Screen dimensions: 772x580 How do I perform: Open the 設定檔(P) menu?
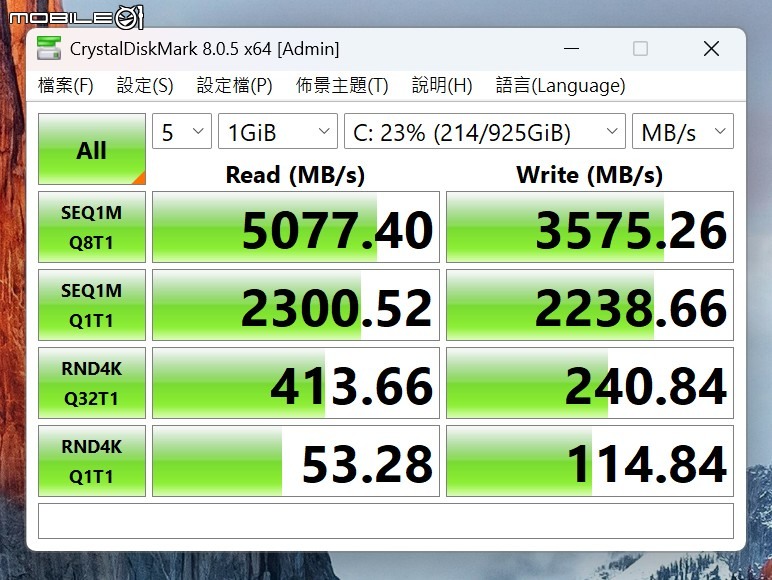(x=234, y=86)
